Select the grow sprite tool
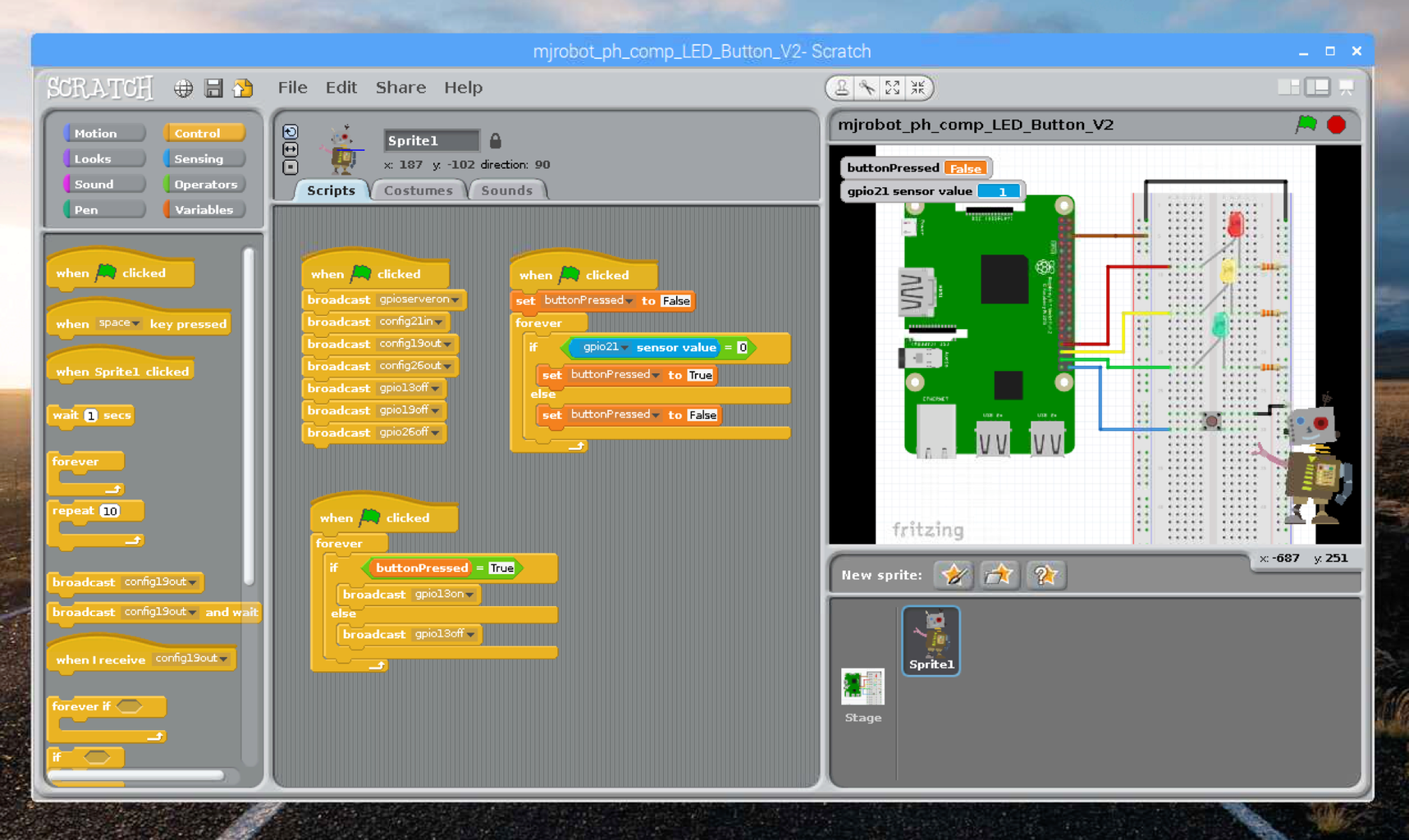 pos(893,88)
